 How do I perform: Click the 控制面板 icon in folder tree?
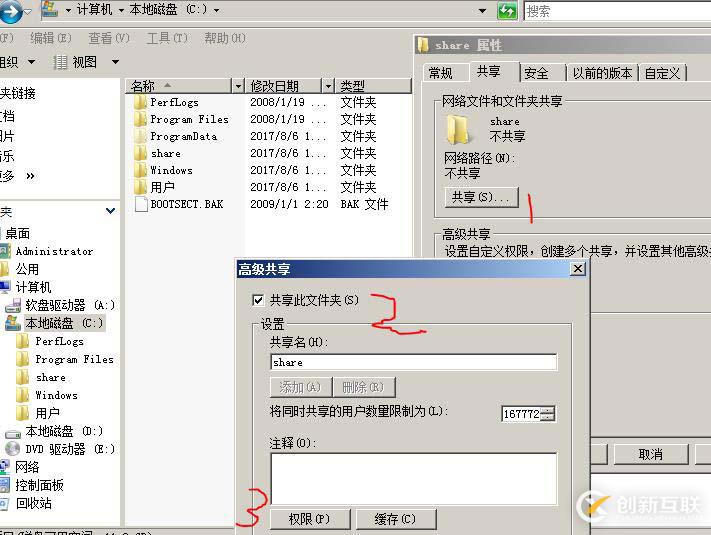point(5,485)
